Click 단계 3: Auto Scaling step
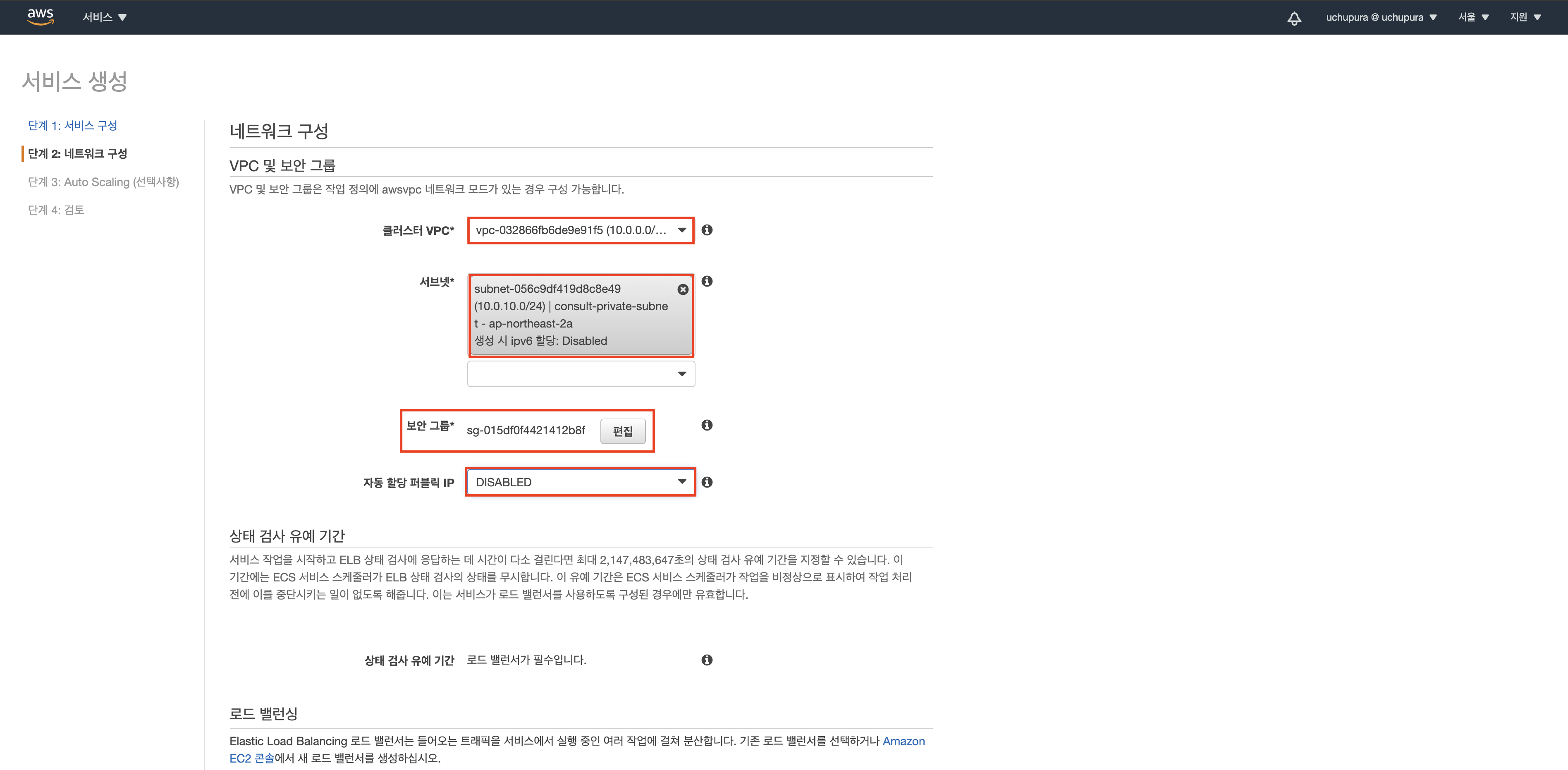 pos(103,182)
